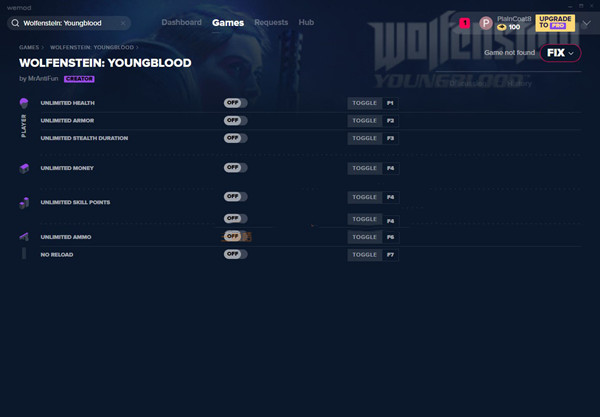Click the money chest icon

[x=24, y=168]
